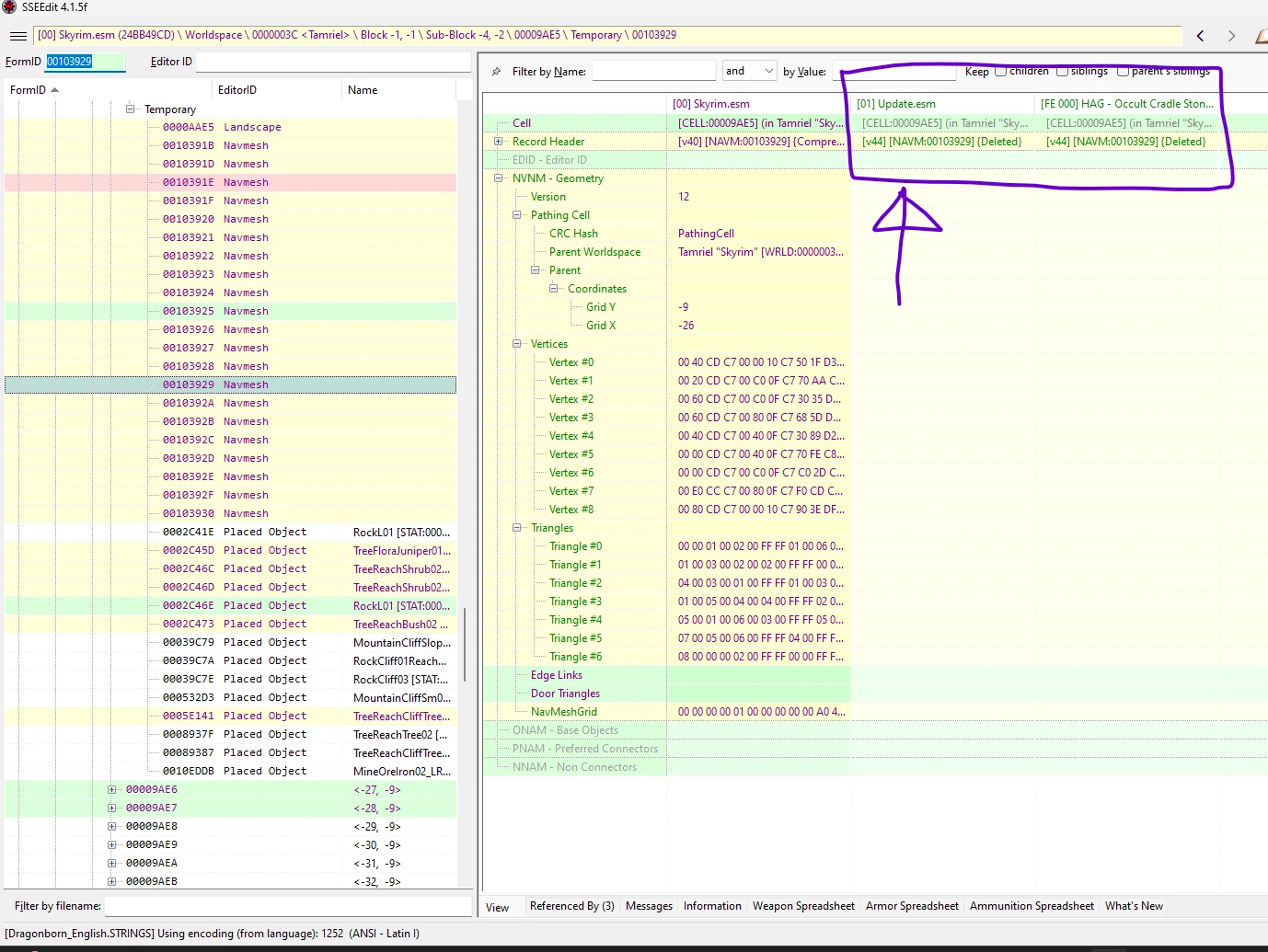Enable the Keep siblings checkbox
Viewport: 1268px width, 952px height.
click(x=1062, y=71)
